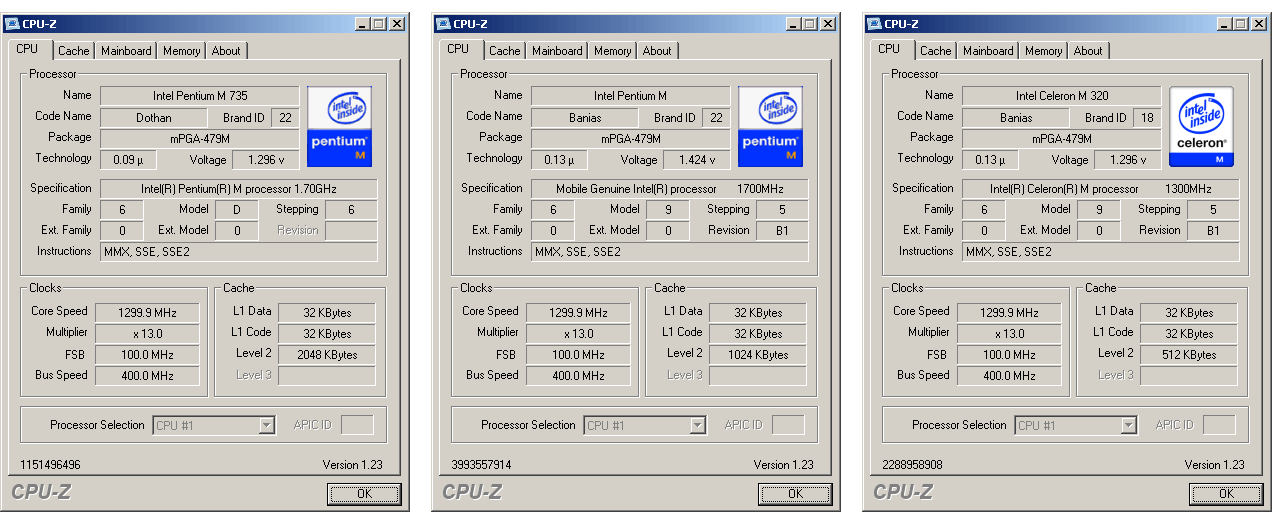Close the Celeron M 320 CPU-Z window
The width and height of the screenshot is (1287, 529).
[x=1258, y=24]
